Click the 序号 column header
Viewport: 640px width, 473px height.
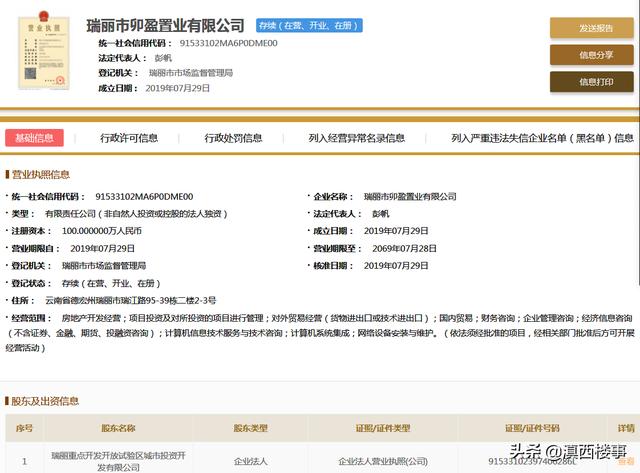tap(24, 428)
